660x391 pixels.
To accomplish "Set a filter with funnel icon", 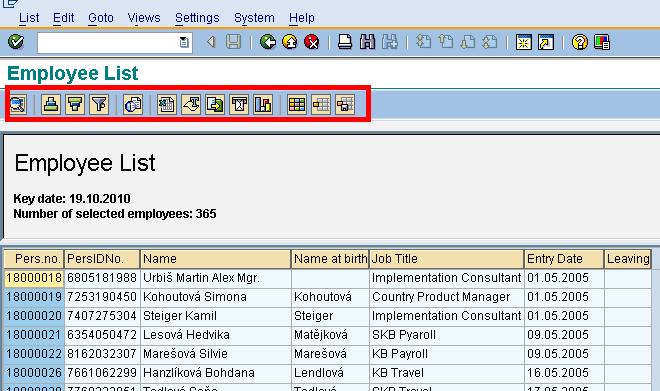I will pos(99,104).
